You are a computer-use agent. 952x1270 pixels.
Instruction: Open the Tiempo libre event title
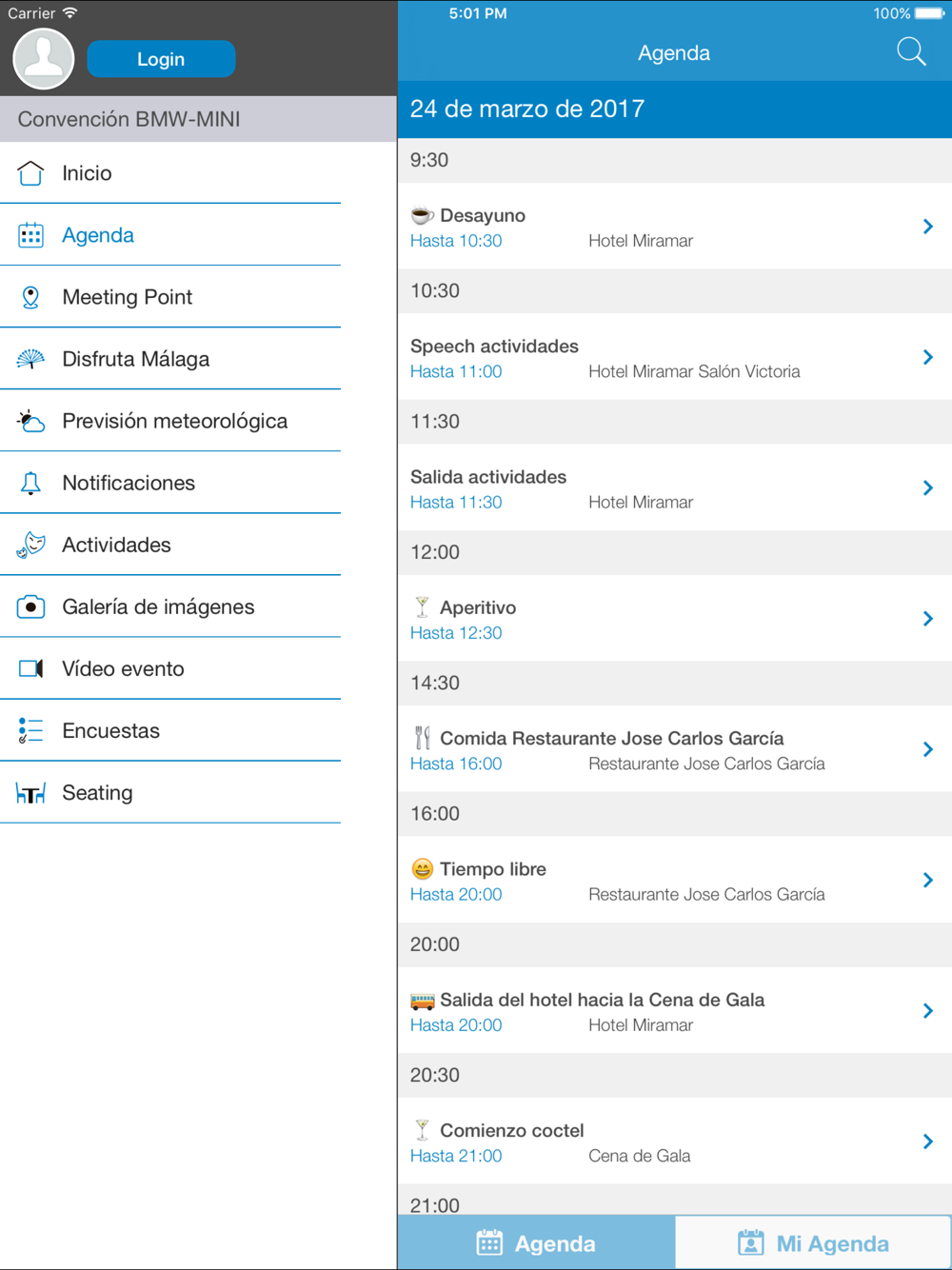(493, 869)
